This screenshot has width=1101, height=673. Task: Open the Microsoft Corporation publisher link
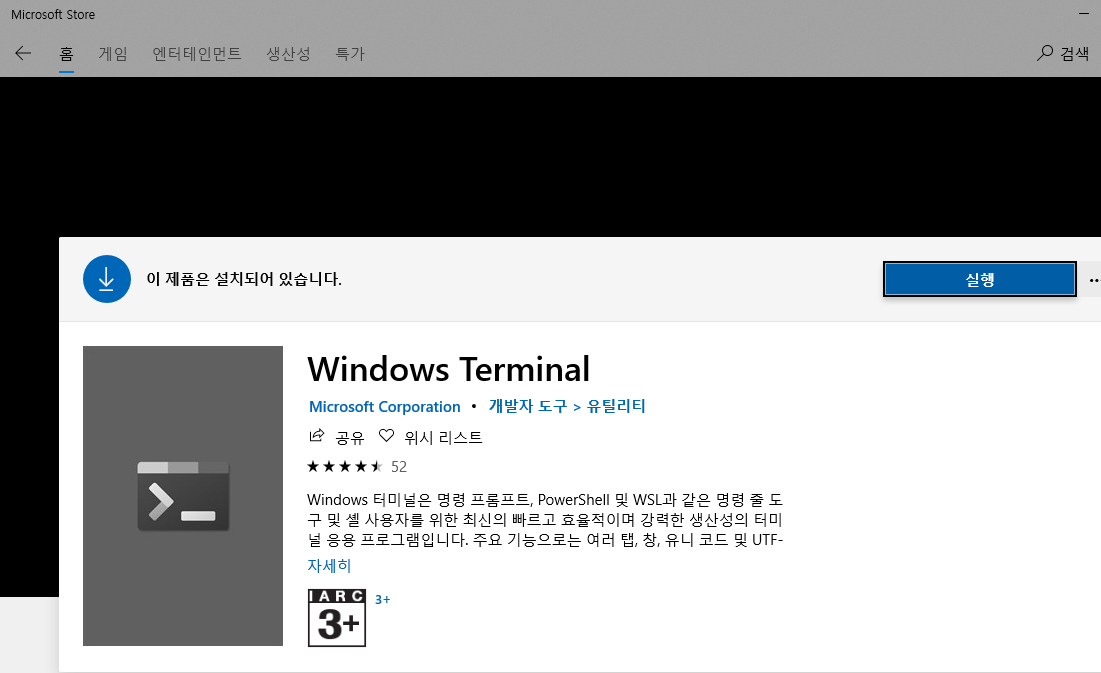385,407
